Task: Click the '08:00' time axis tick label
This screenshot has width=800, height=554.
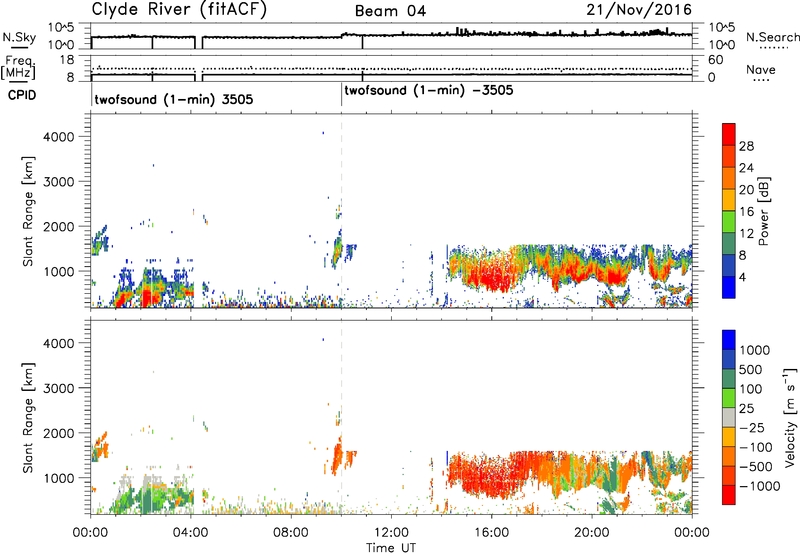Action: (291, 533)
